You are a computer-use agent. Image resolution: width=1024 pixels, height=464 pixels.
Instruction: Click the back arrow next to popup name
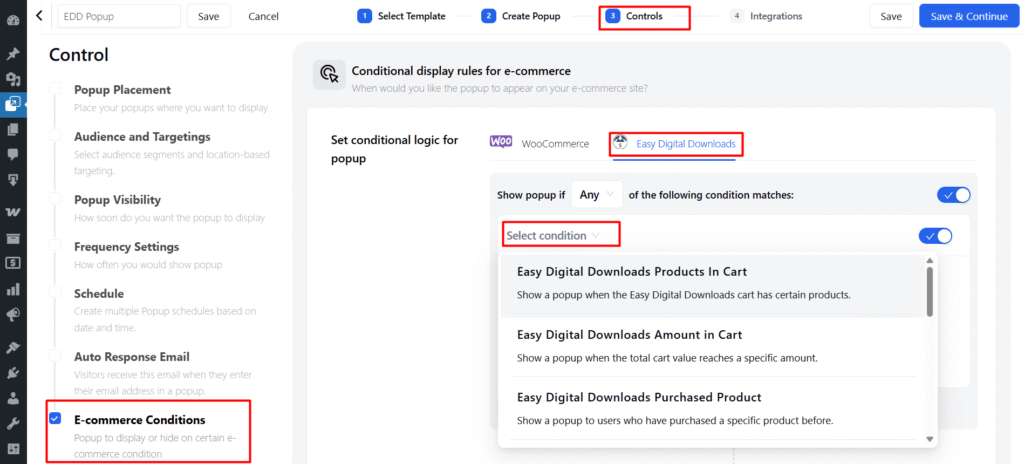(39, 16)
